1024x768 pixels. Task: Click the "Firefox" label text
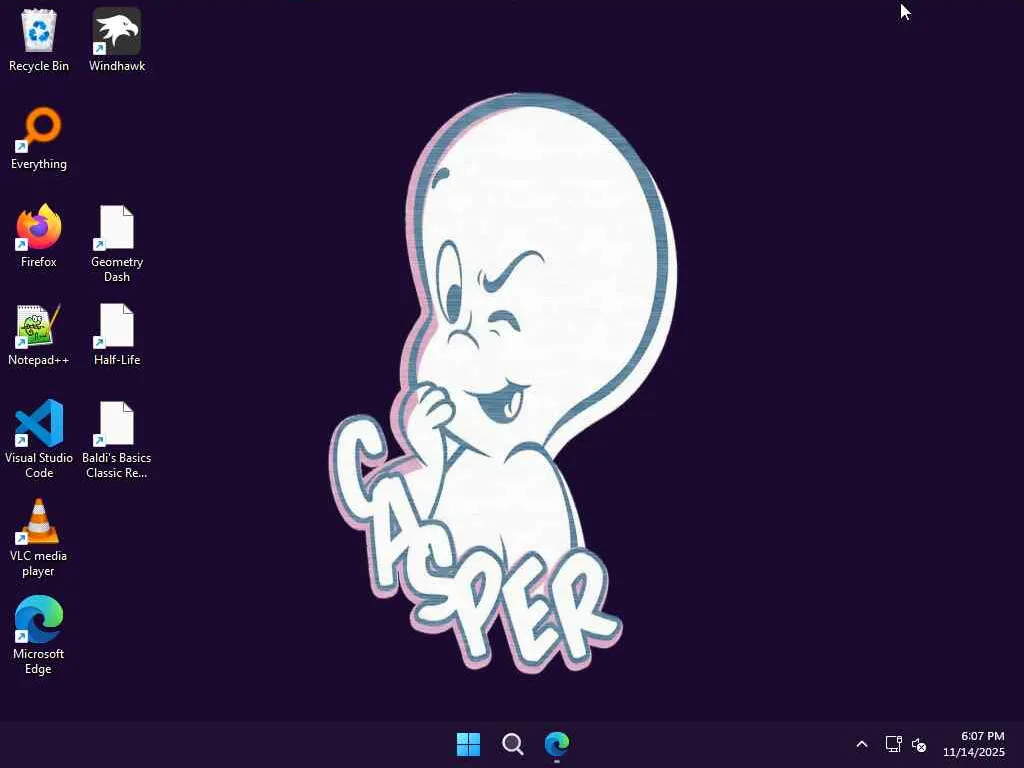(x=39, y=262)
